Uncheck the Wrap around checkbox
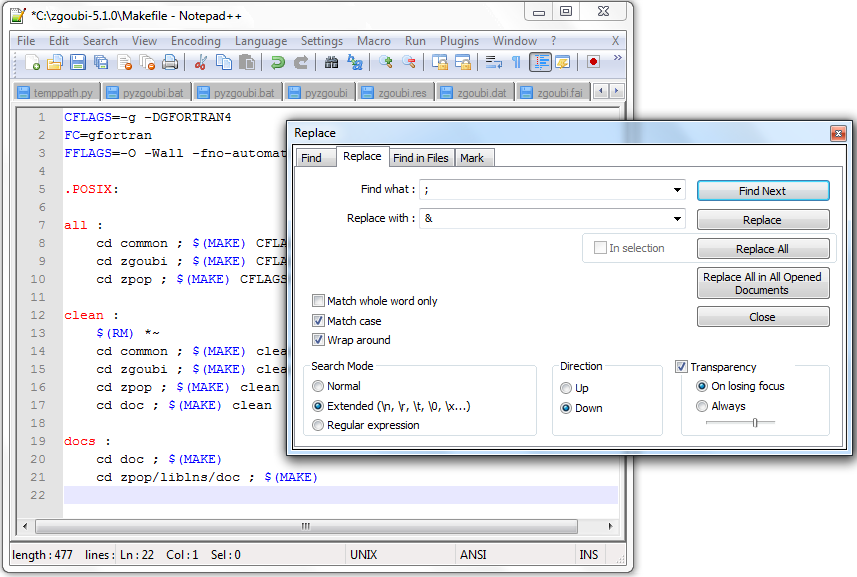 319,340
